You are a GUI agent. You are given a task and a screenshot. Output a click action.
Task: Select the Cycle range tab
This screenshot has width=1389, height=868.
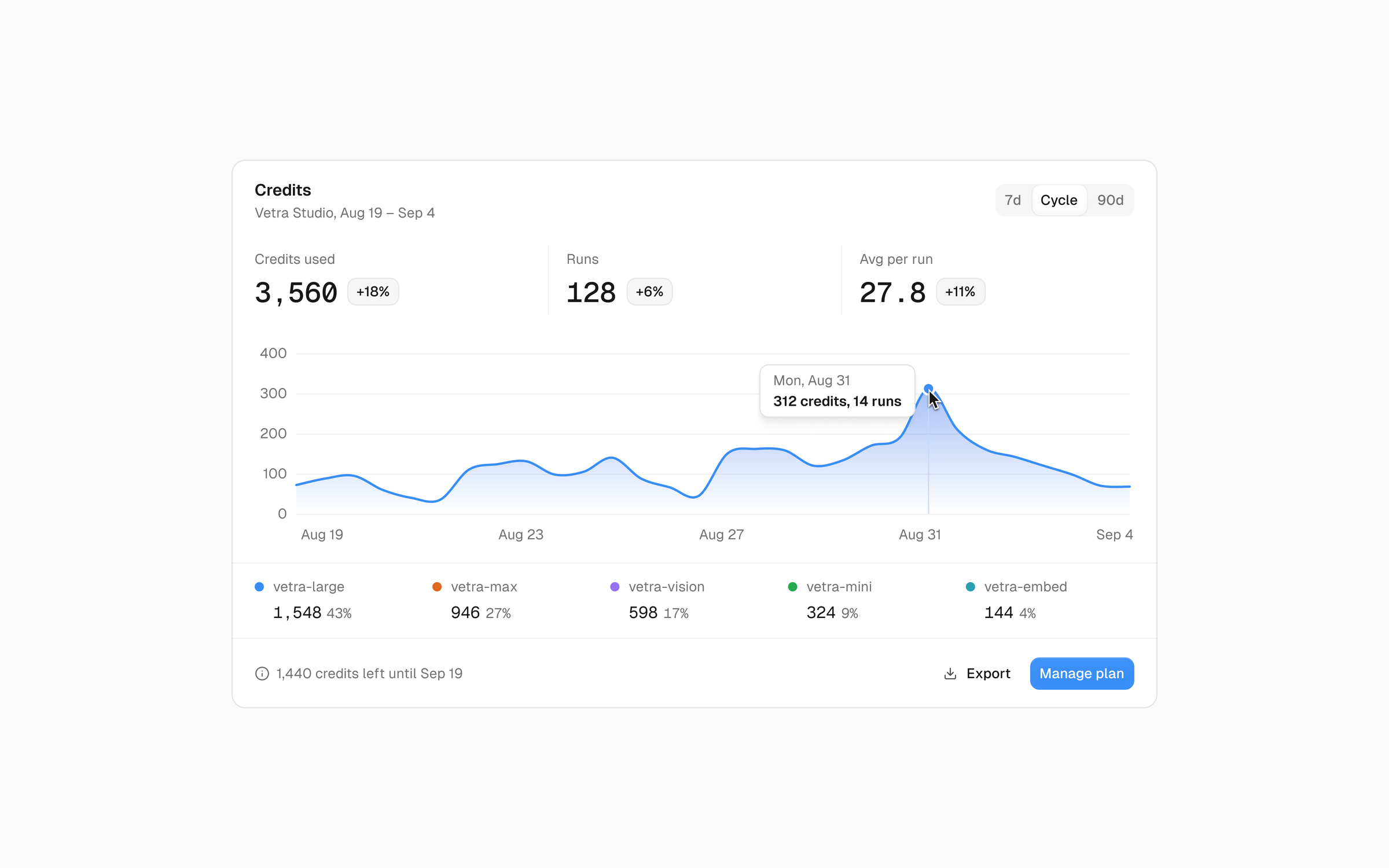1059,200
